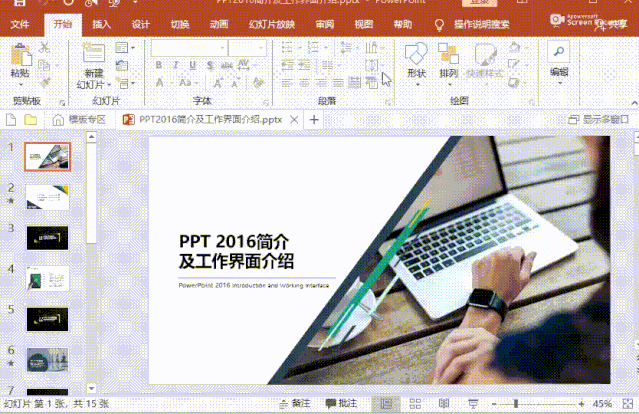Screen dimensions: 639x414
Task: Activate the Format Painter brush
Action: (x=44, y=82)
